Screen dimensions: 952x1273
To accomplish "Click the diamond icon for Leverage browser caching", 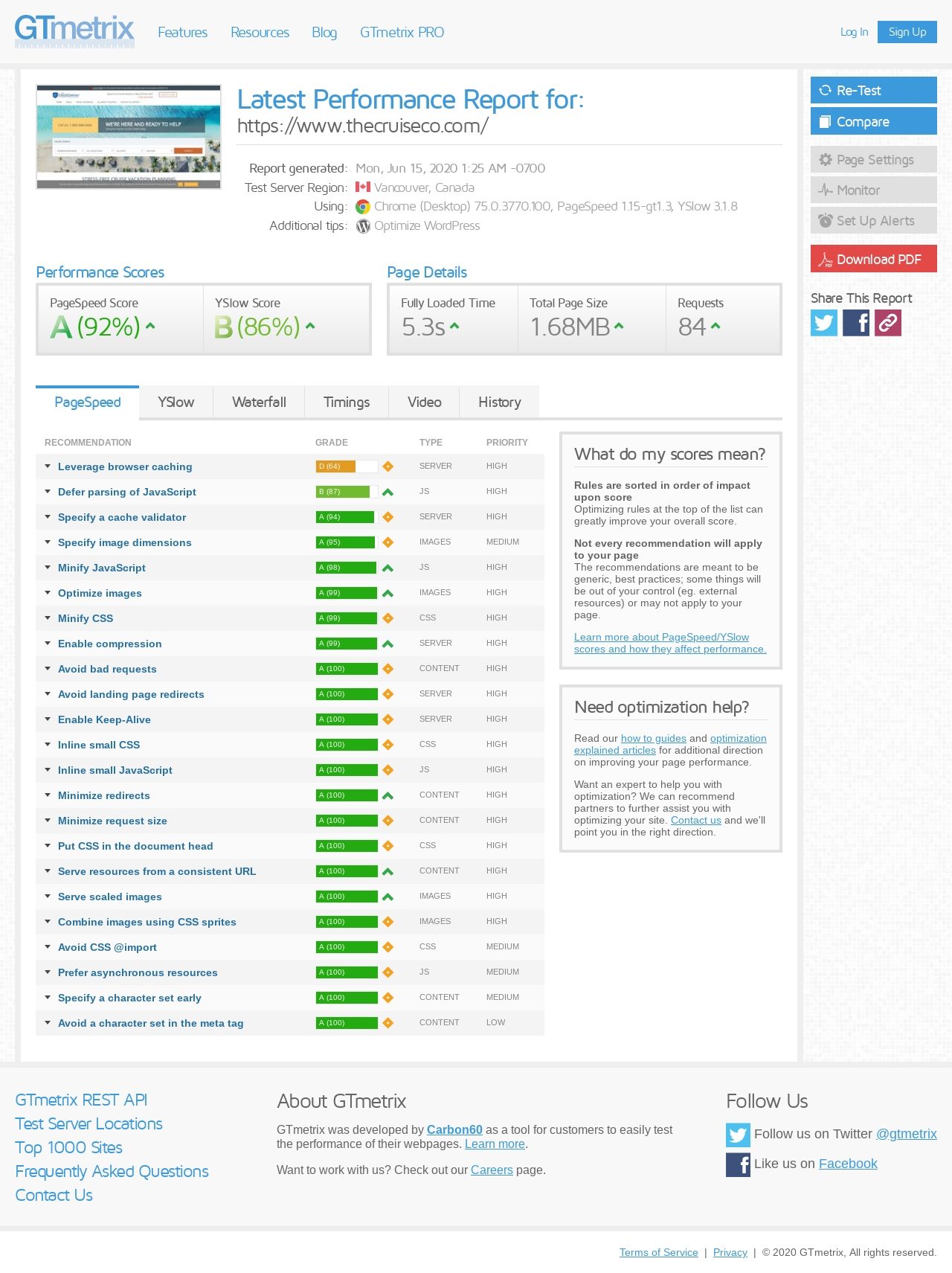I will [x=387, y=466].
